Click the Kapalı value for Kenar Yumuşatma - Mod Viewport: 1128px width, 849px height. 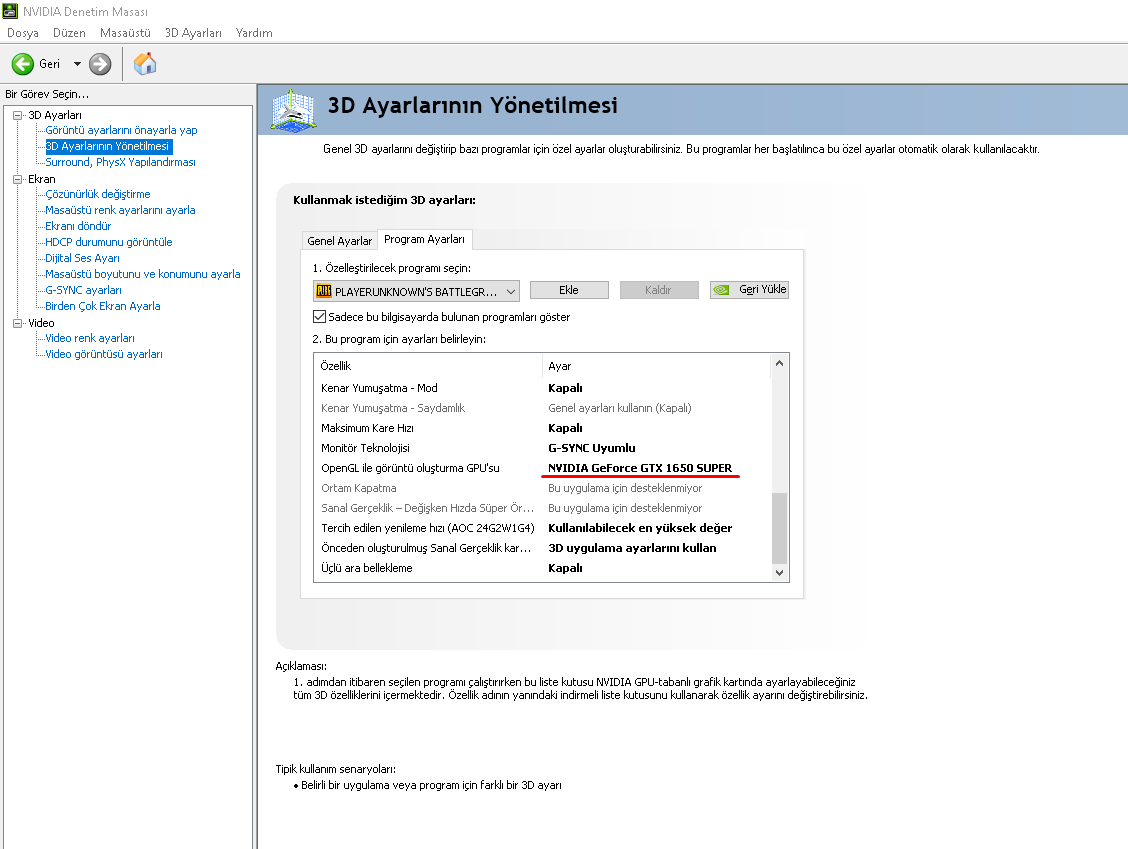click(565, 388)
